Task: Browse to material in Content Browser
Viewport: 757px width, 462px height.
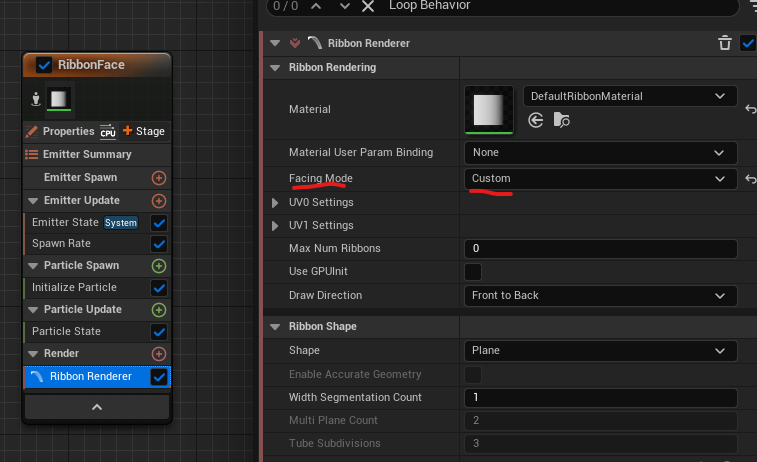Action: [561, 120]
